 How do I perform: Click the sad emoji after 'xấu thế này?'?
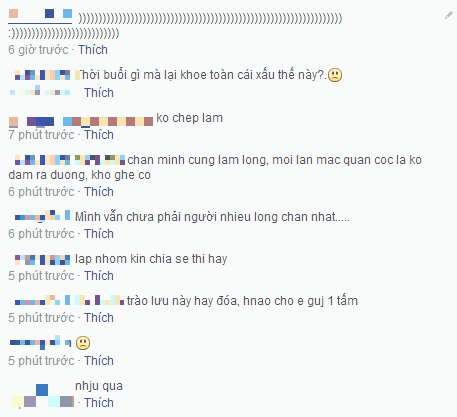click(x=335, y=75)
